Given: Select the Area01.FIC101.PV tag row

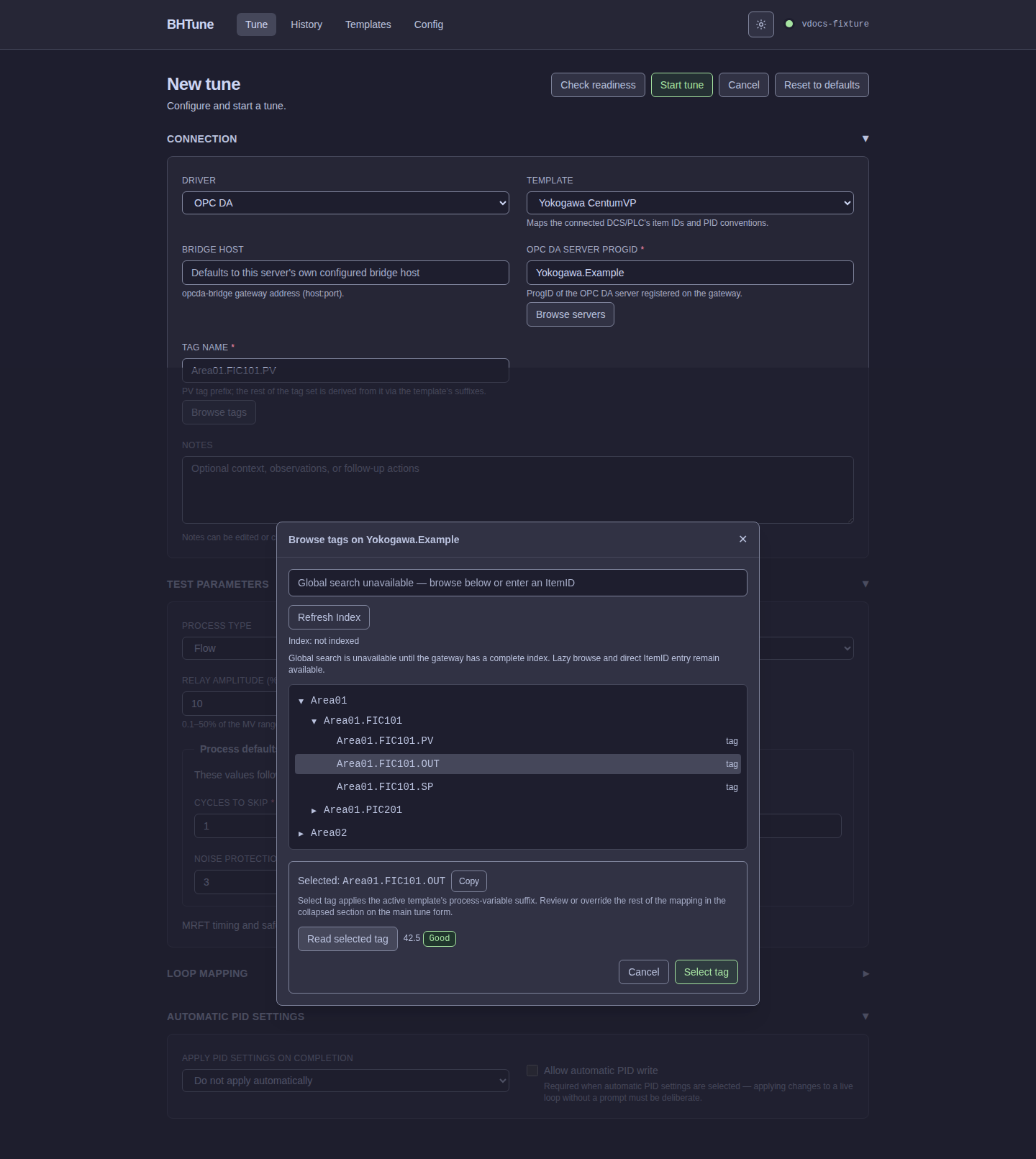Looking at the screenshot, I should 518,741.
